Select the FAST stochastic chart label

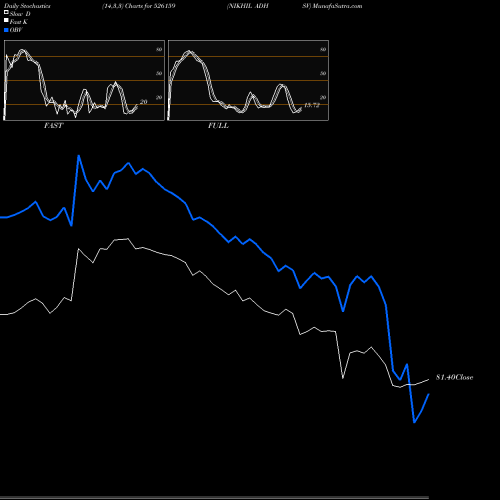pos(53,126)
